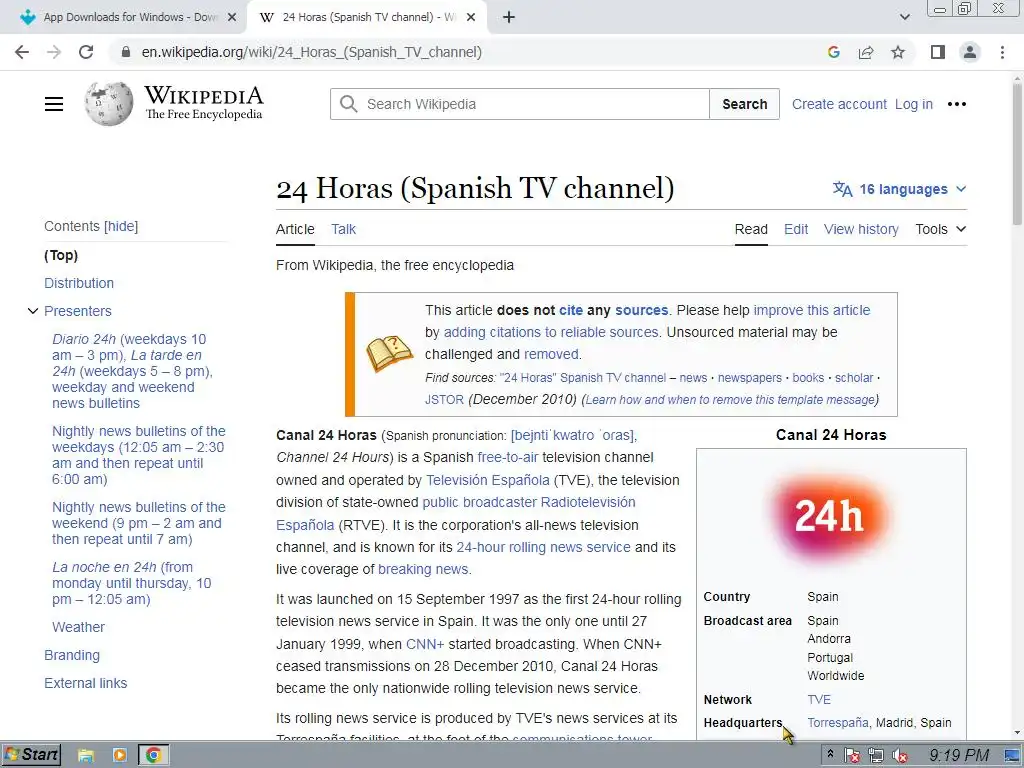Select the Read tab
Screen dimensions: 1024x768
[751, 229]
